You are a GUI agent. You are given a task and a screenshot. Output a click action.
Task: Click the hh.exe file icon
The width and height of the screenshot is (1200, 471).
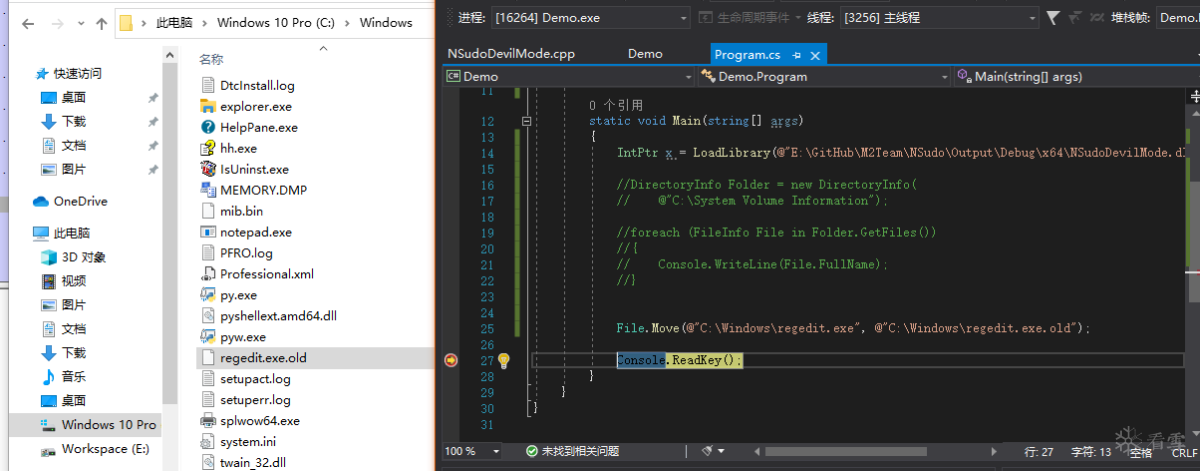pyautogui.click(x=208, y=148)
